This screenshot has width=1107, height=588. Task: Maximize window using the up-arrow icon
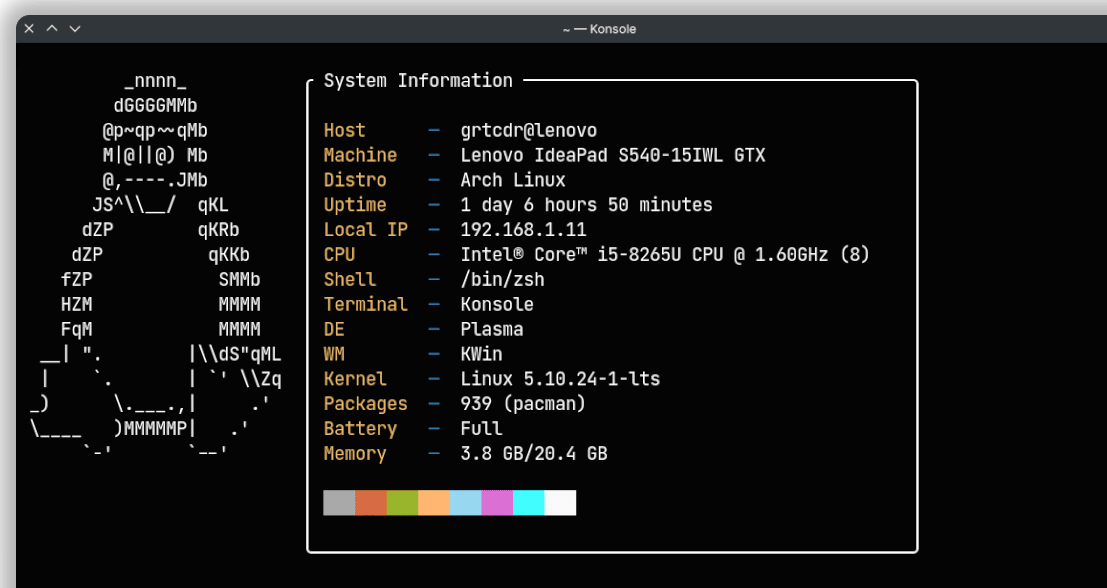click(52, 29)
